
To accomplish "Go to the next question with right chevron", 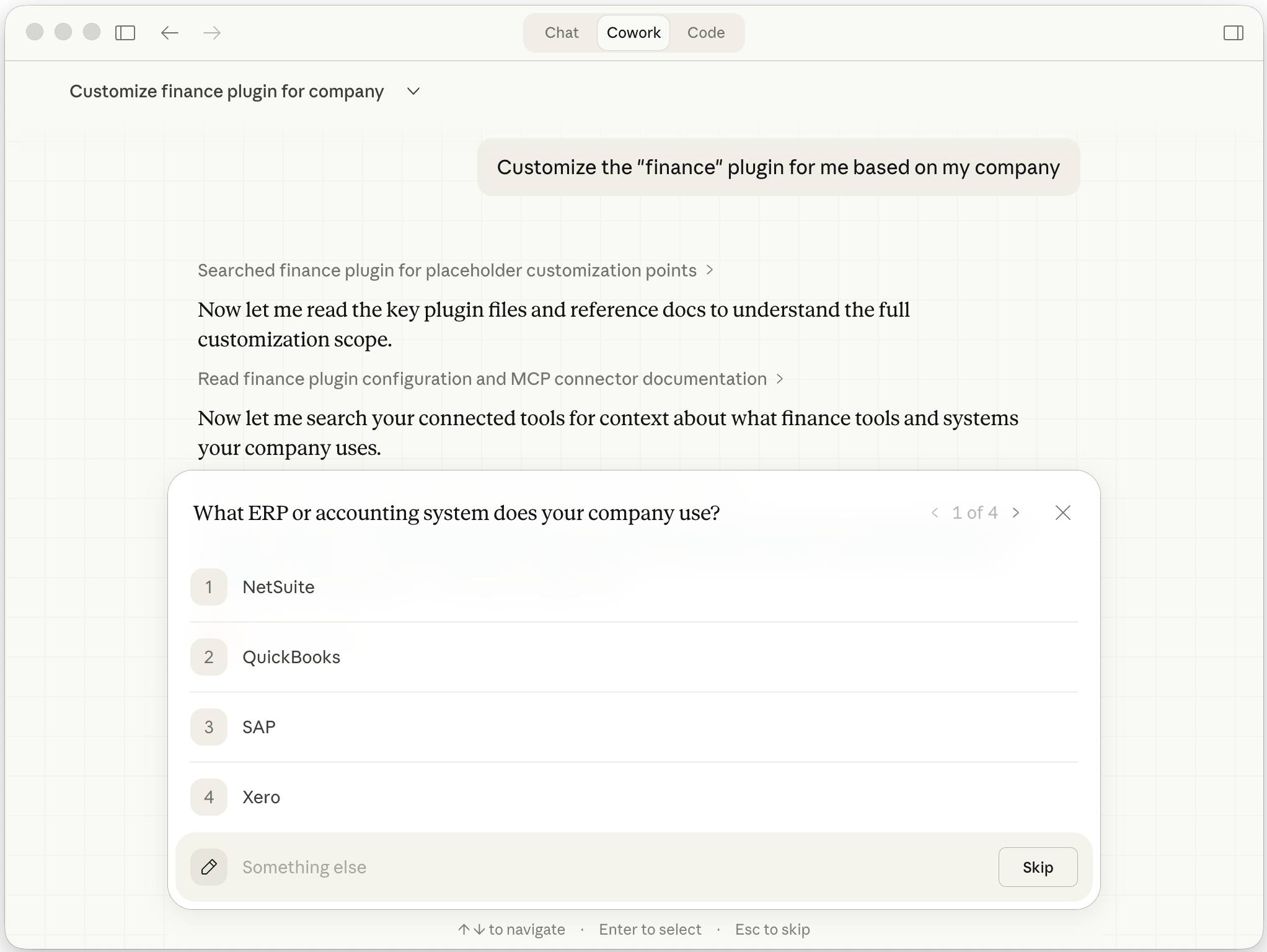I will click(1016, 513).
